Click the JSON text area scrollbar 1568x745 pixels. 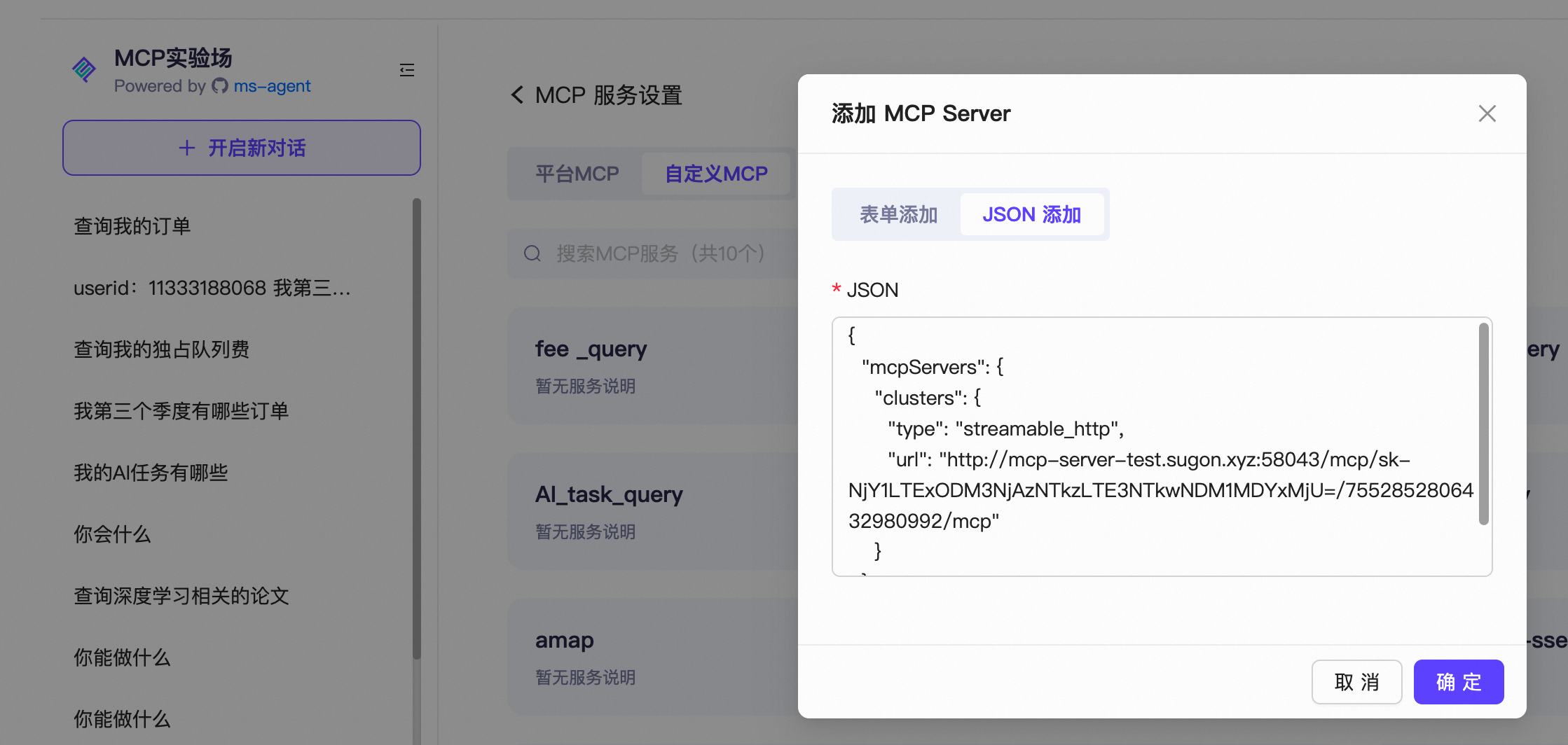(x=1483, y=424)
